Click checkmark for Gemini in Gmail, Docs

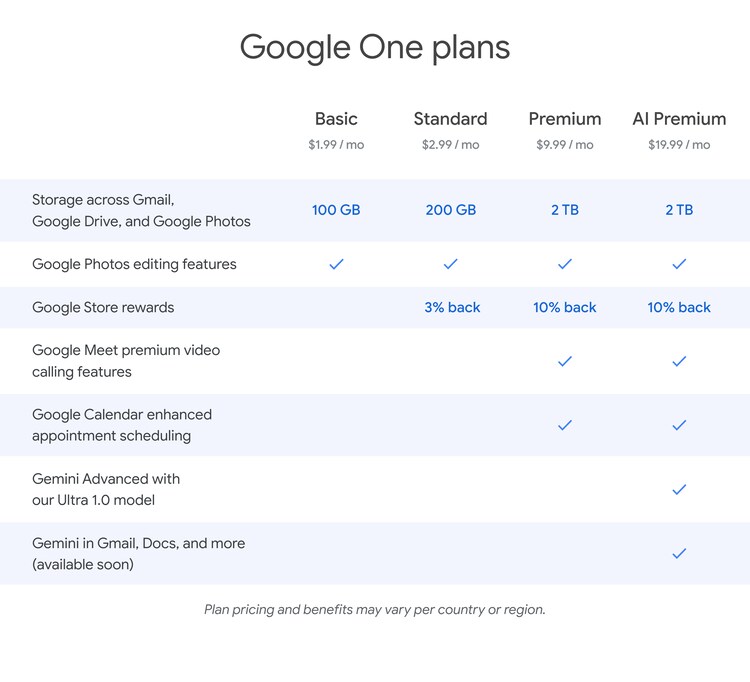pos(679,553)
